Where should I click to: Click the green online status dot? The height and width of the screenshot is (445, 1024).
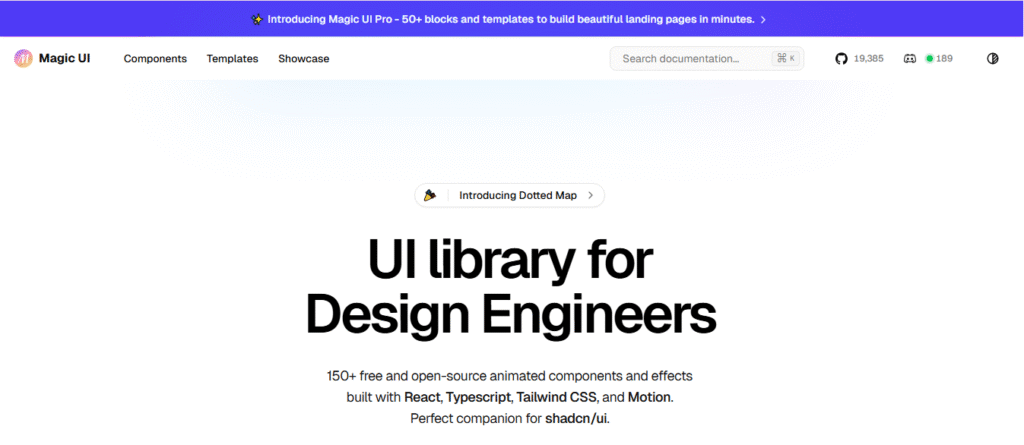(929, 59)
